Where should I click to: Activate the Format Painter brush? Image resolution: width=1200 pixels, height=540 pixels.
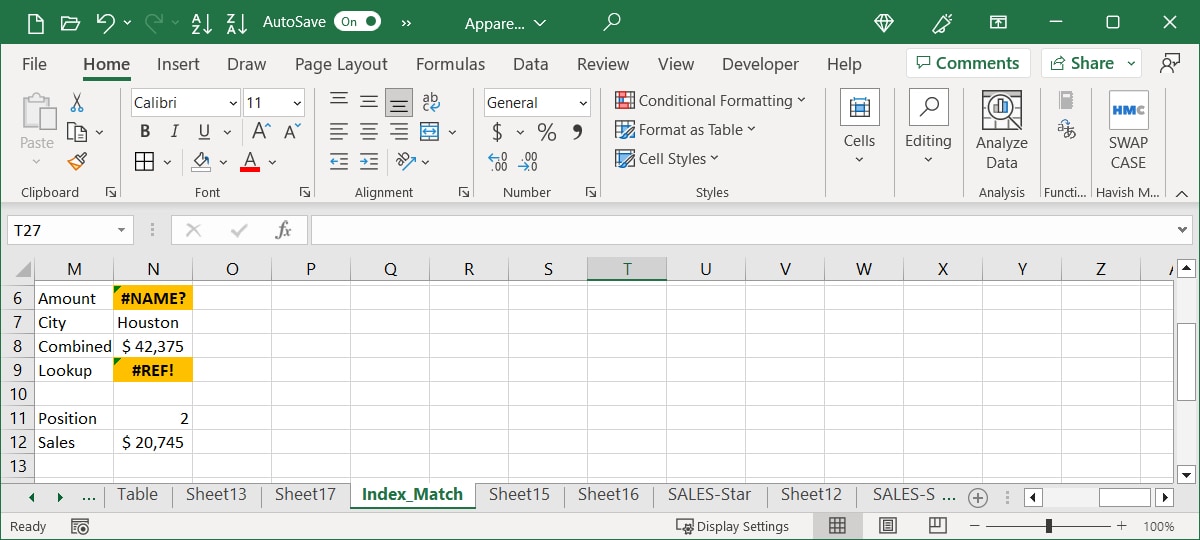[x=77, y=161]
